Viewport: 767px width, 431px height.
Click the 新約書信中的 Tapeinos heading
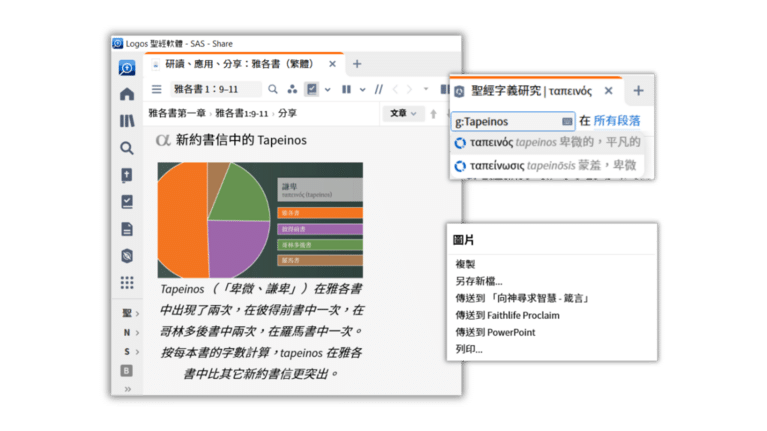pyautogui.click(x=241, y=140)
